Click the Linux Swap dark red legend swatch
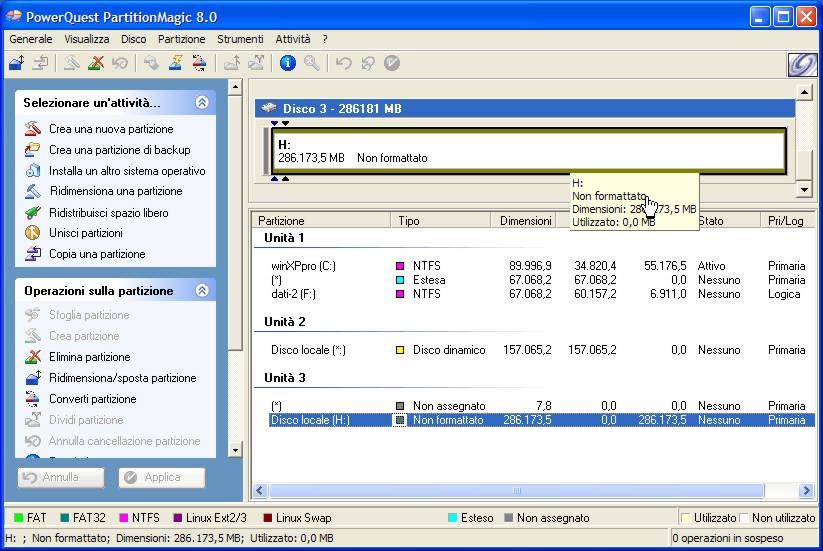 tap(267, 518)
